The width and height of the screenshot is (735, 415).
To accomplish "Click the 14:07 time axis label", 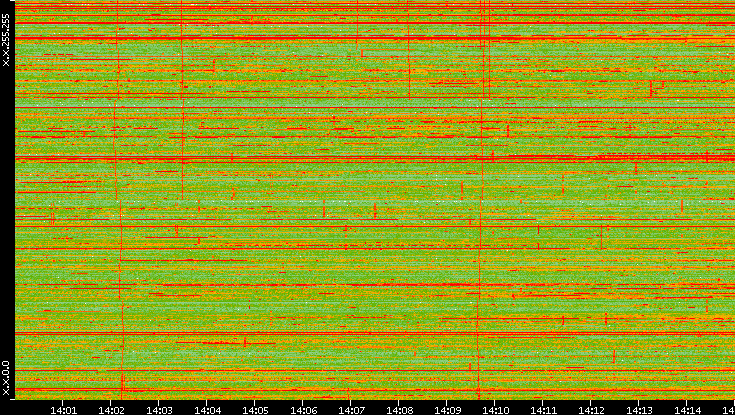I will (x=351, y=410).
